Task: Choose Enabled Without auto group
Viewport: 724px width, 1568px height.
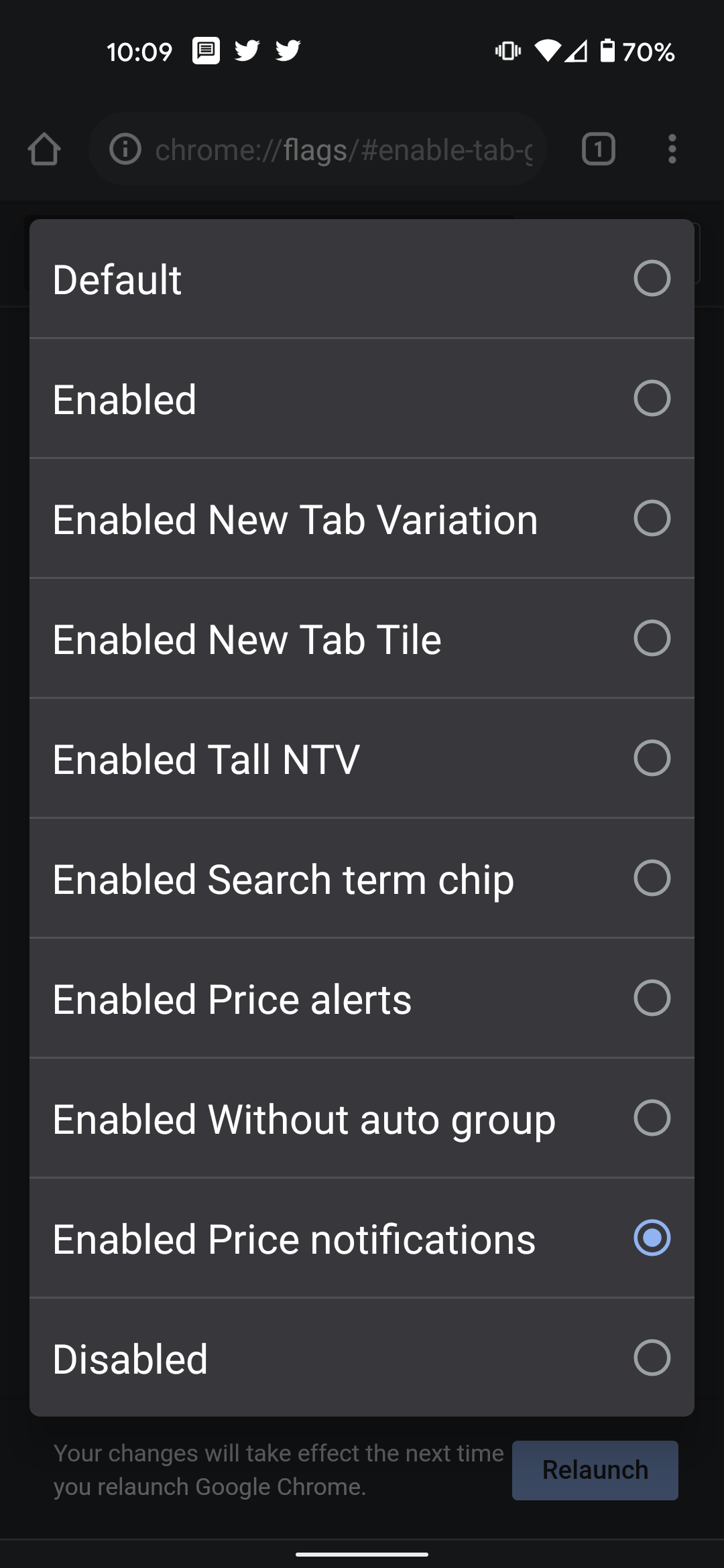Action: tap(652, 1118)
